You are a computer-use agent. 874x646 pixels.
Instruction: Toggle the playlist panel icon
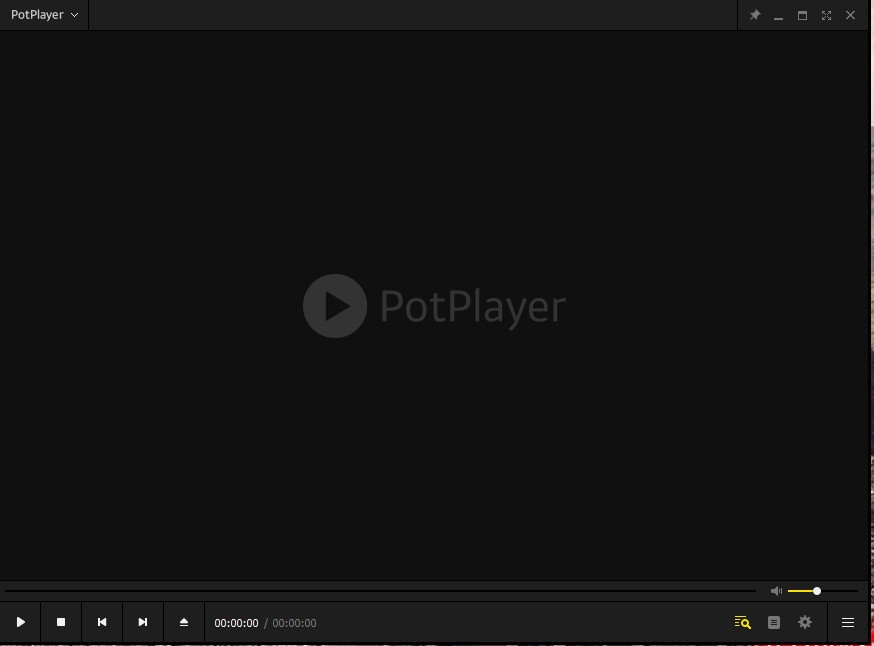pyautogui.click(x=774, y=623)
